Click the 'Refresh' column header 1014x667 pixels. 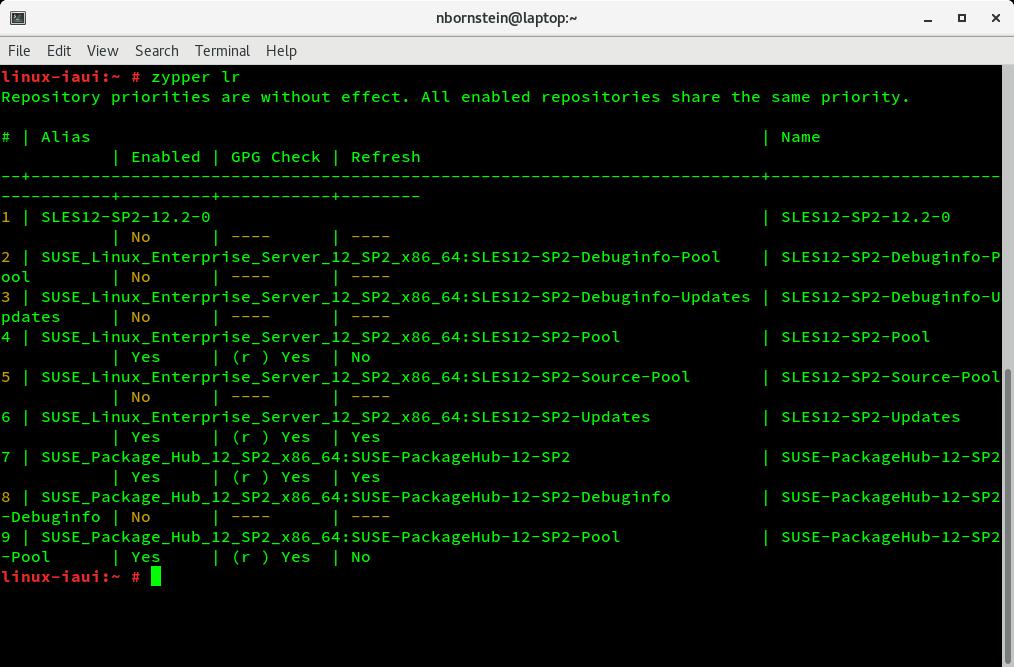click(385, 157)
